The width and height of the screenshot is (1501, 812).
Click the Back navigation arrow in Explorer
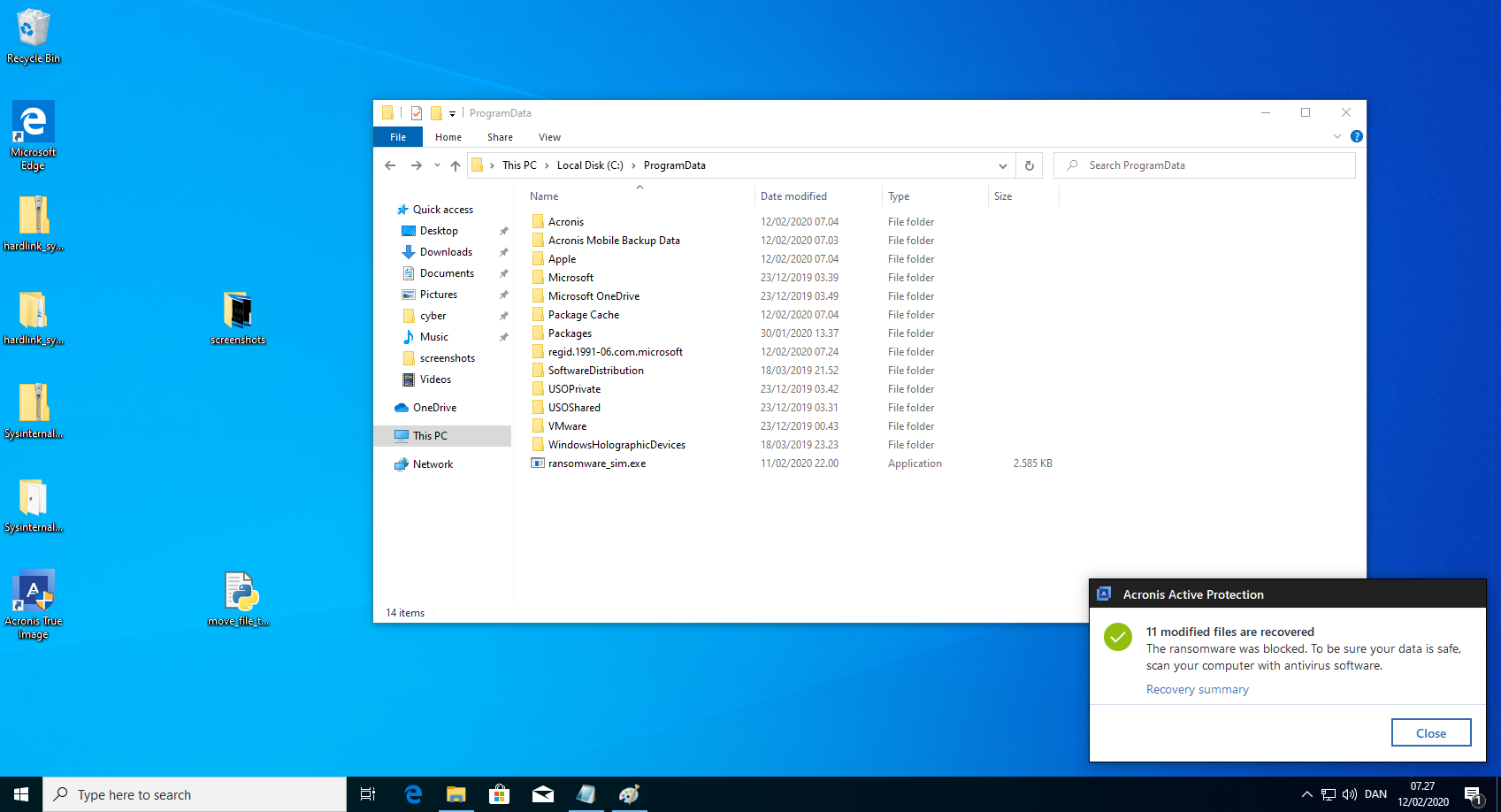tap(390, 165)
